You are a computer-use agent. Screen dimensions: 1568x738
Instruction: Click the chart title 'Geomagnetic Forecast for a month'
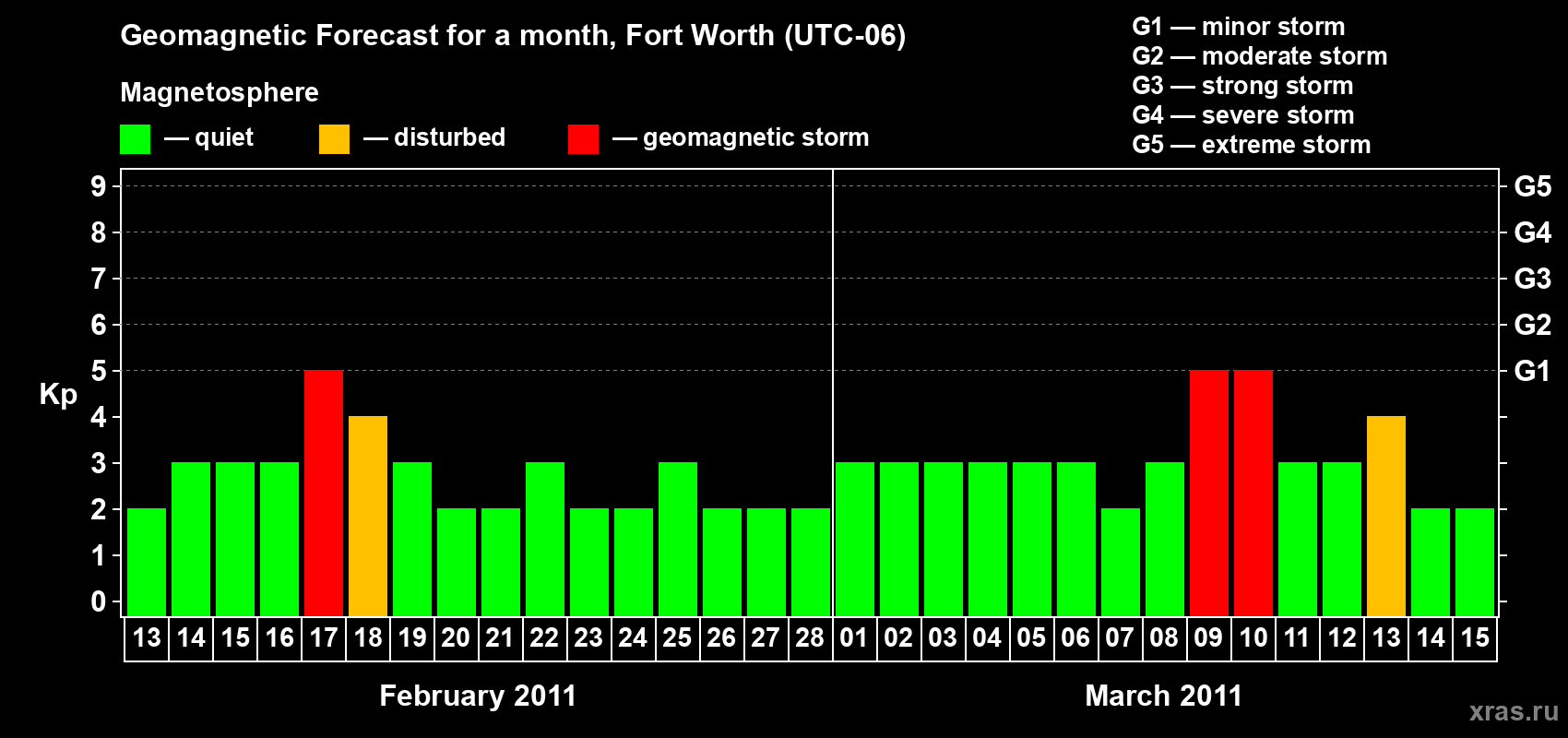click(x=368, y=35)
